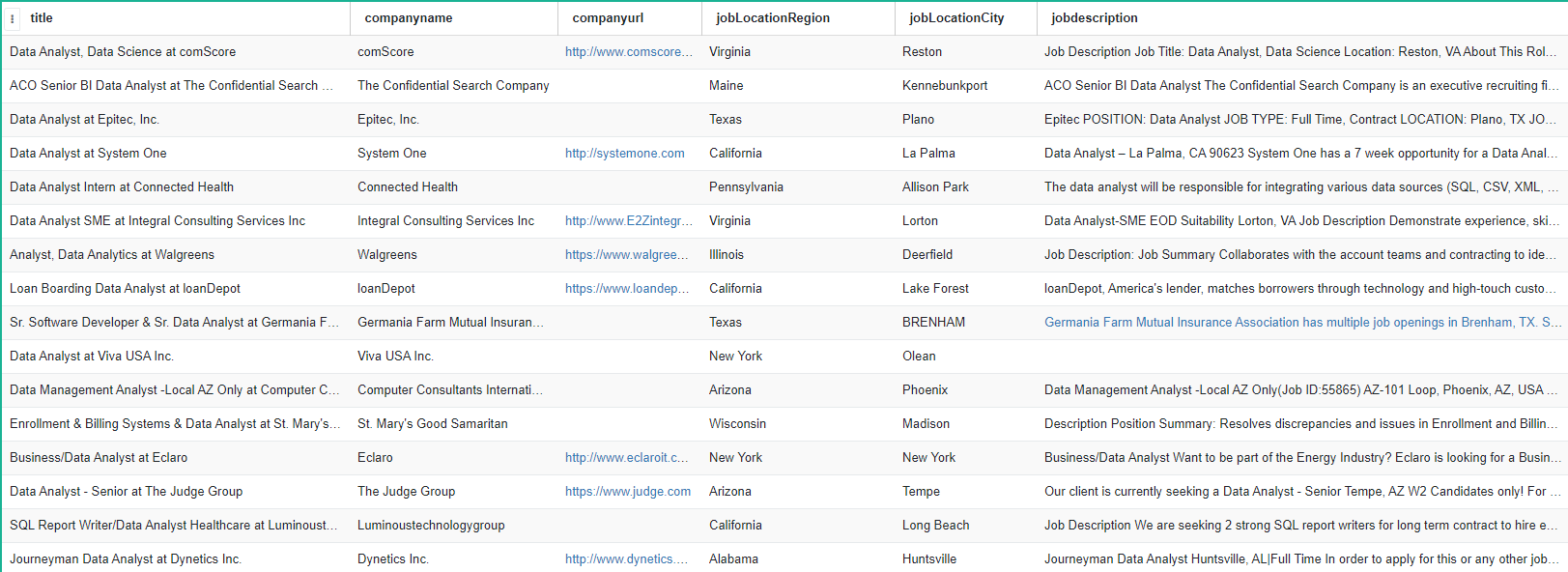1568x572 pixels.
Task: Sort by the companyname column header
Action: click(x=409, y=18)
